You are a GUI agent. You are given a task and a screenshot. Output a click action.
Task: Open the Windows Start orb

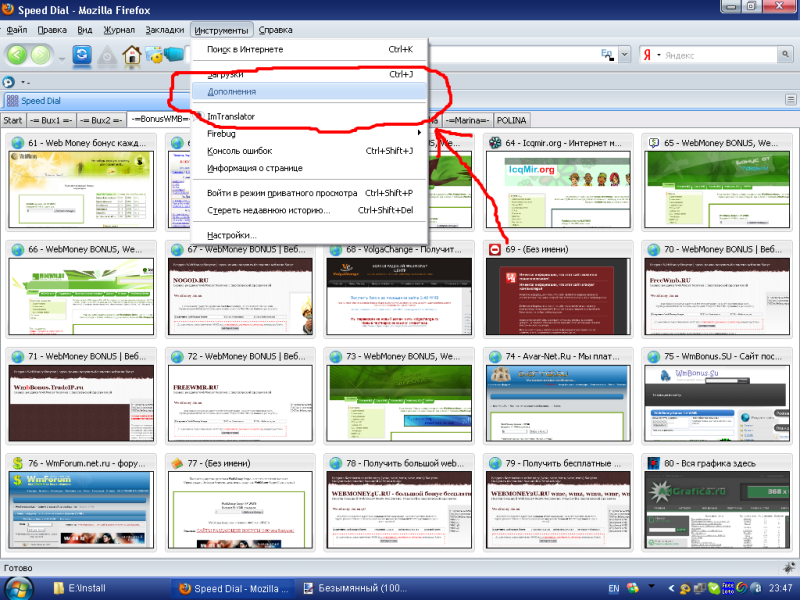click(x=17, y=588)
